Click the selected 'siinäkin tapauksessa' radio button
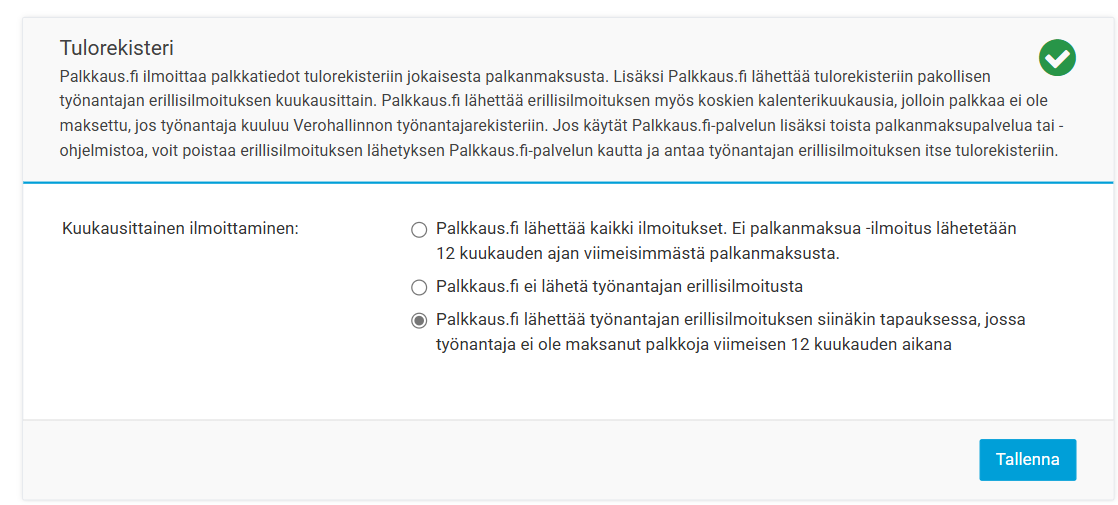This screenshot has width=1118, height=505. [x=419, y=320]
